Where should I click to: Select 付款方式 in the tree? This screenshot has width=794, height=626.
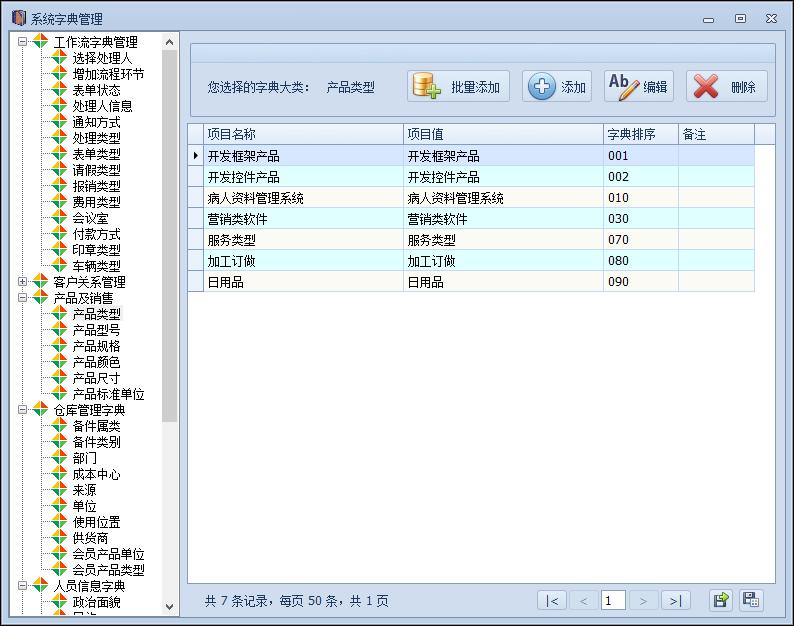click(96, 234)
